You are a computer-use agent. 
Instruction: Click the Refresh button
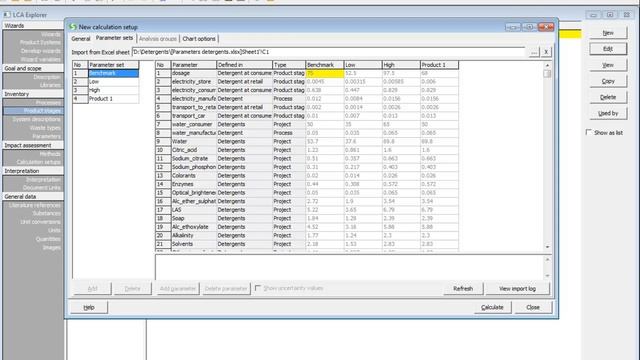[463, 289]
